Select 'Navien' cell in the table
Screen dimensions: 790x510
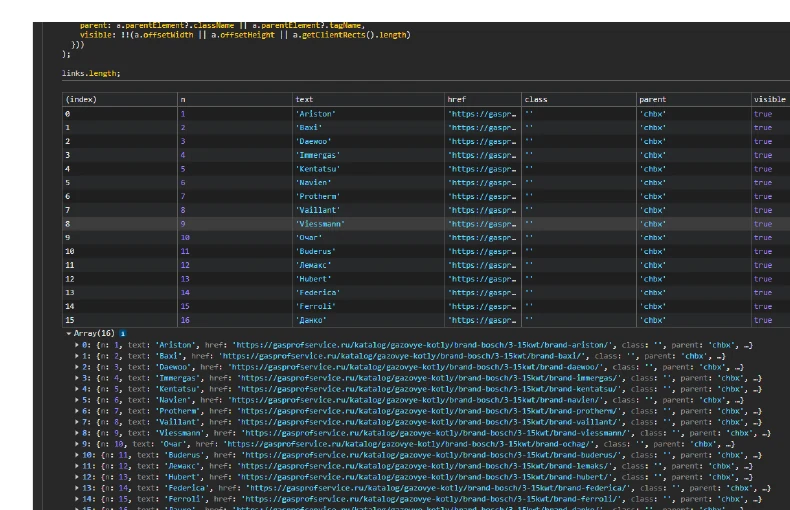pos(368,182)
